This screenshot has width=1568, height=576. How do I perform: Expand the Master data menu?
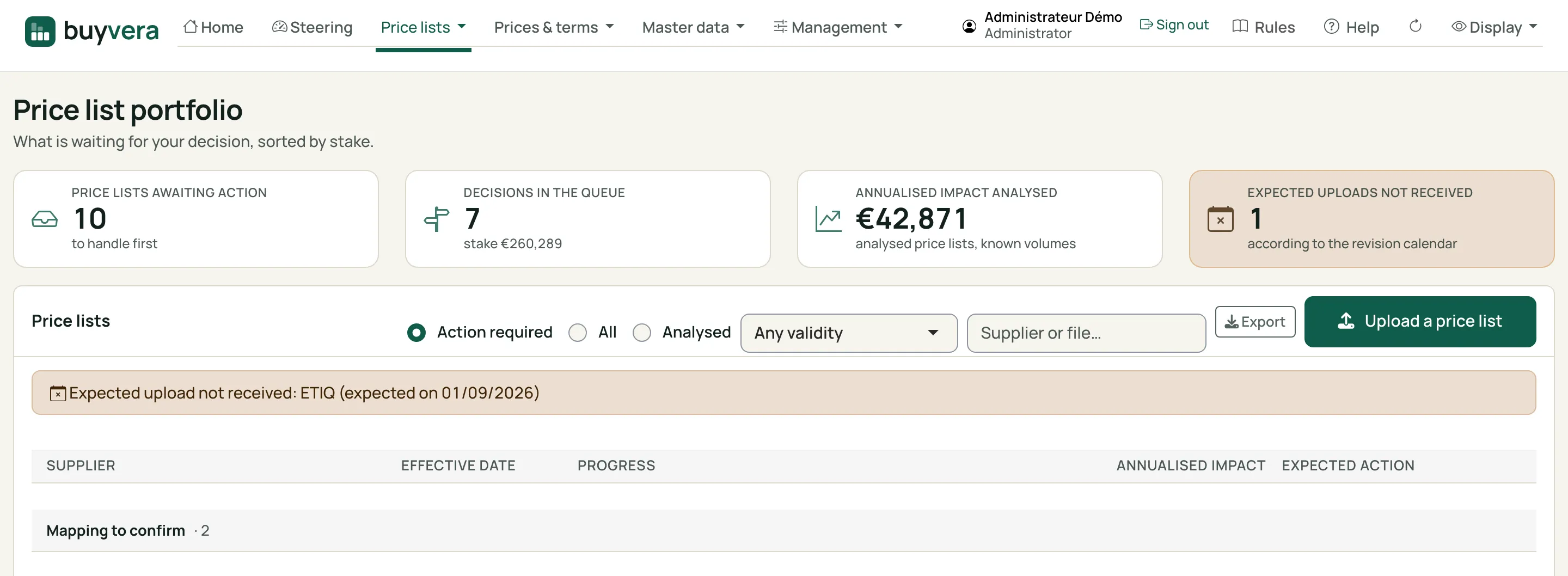coord(693,27)
